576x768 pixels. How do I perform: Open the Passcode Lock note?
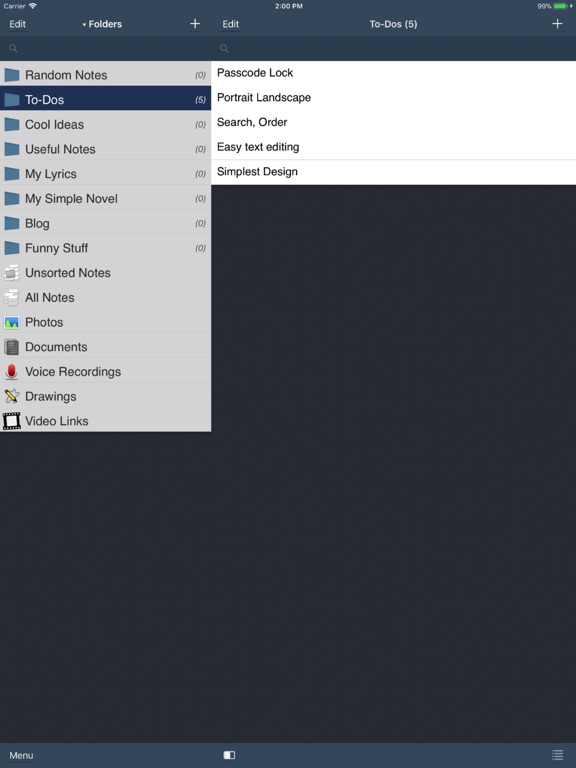click(x=393, y=73)
